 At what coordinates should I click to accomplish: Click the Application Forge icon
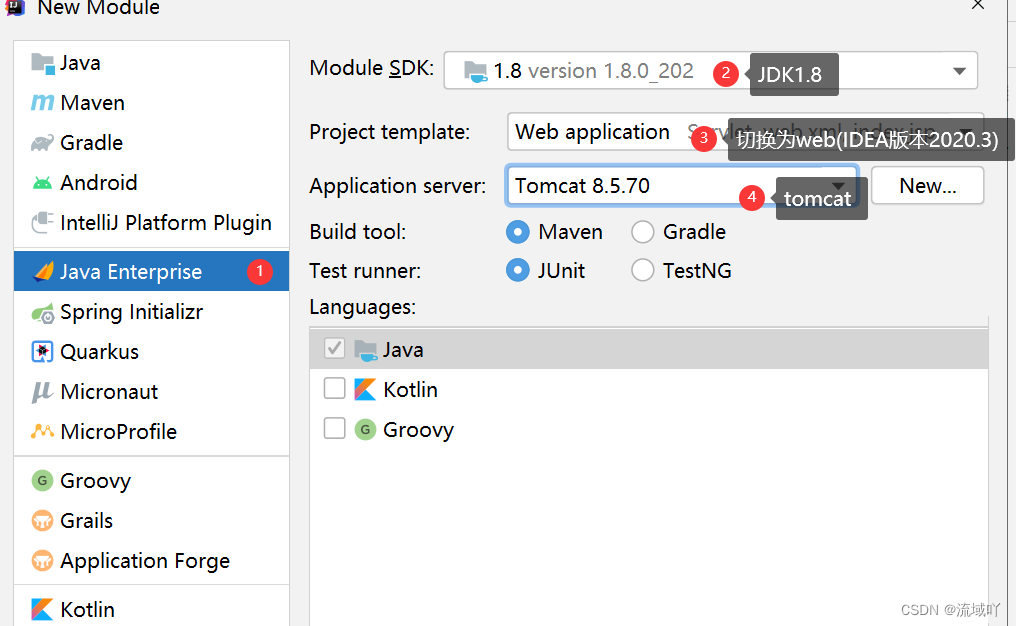[x=42, y=561]
